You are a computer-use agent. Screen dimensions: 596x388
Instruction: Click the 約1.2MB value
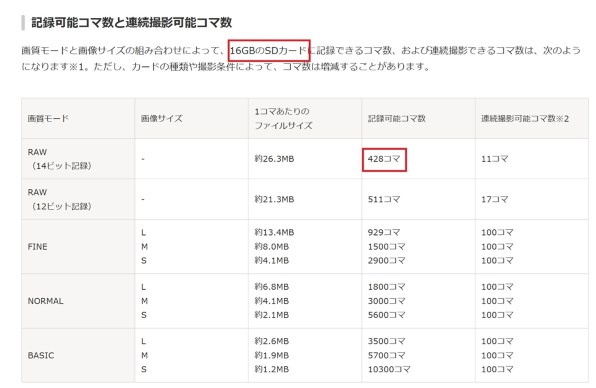(x=271, y=369)
